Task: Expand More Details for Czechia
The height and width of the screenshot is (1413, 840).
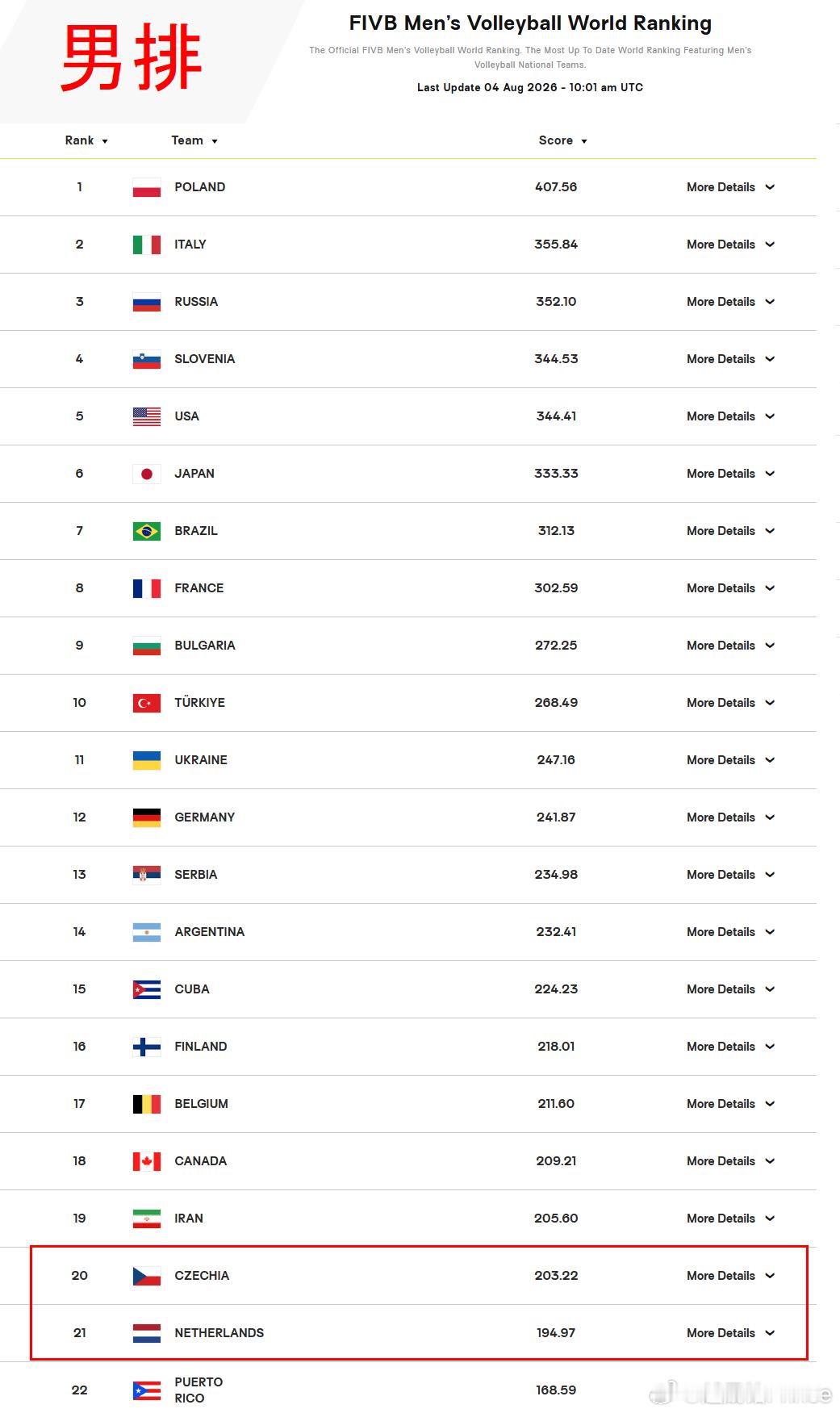Action: [x=730, y=1276]
